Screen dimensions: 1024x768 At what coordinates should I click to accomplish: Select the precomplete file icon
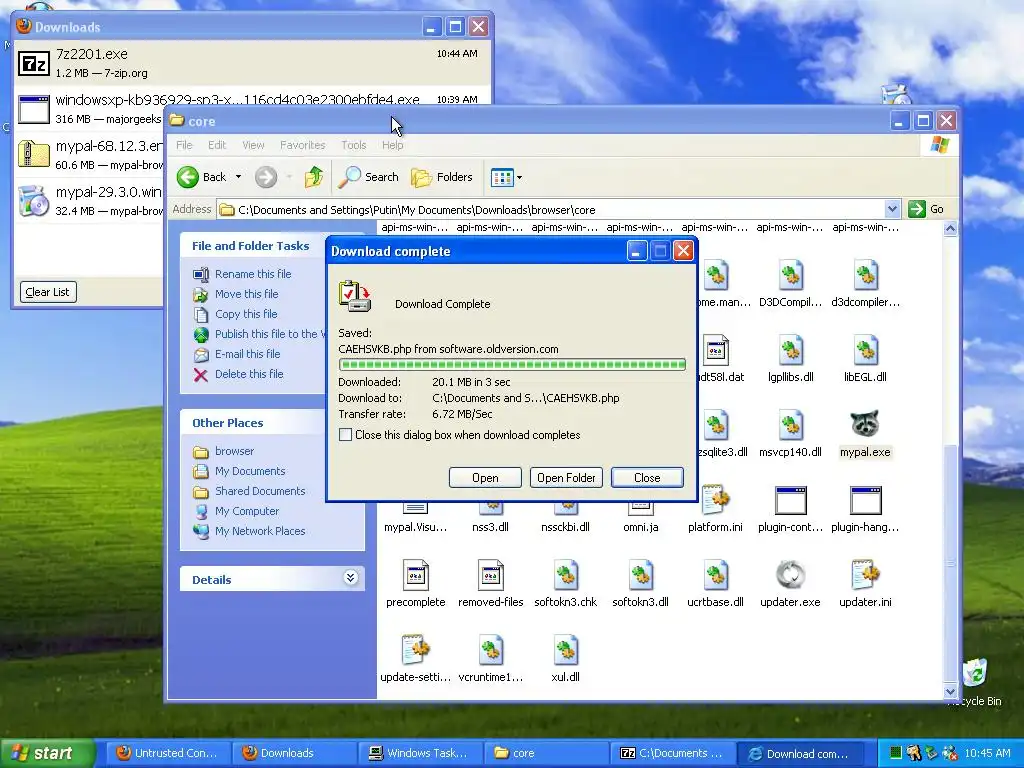(415, 575)
